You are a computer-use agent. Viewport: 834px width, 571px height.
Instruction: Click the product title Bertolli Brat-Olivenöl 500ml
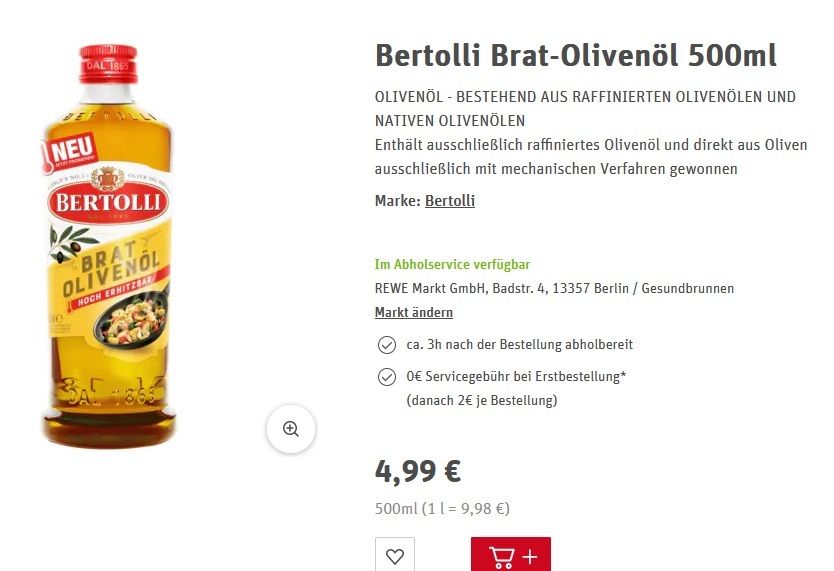(x=576, y=55)
